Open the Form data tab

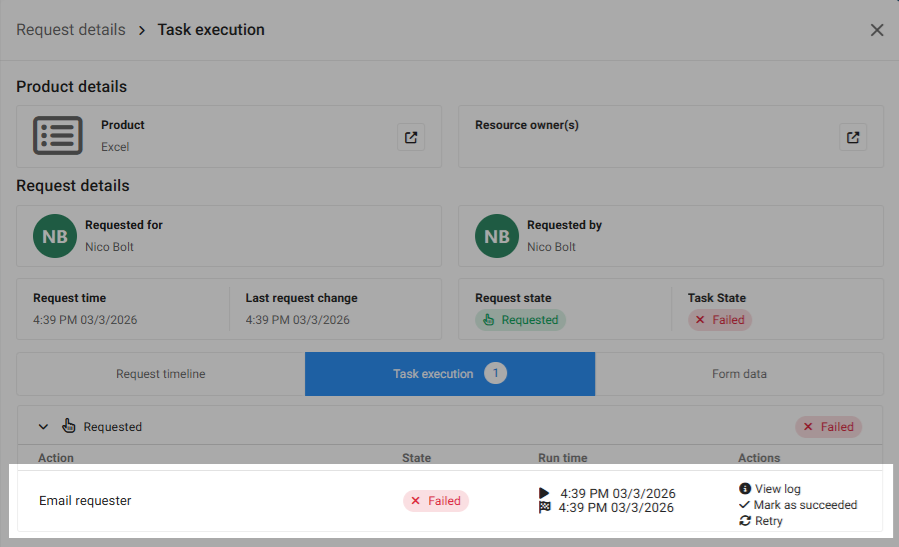[739, 374]
